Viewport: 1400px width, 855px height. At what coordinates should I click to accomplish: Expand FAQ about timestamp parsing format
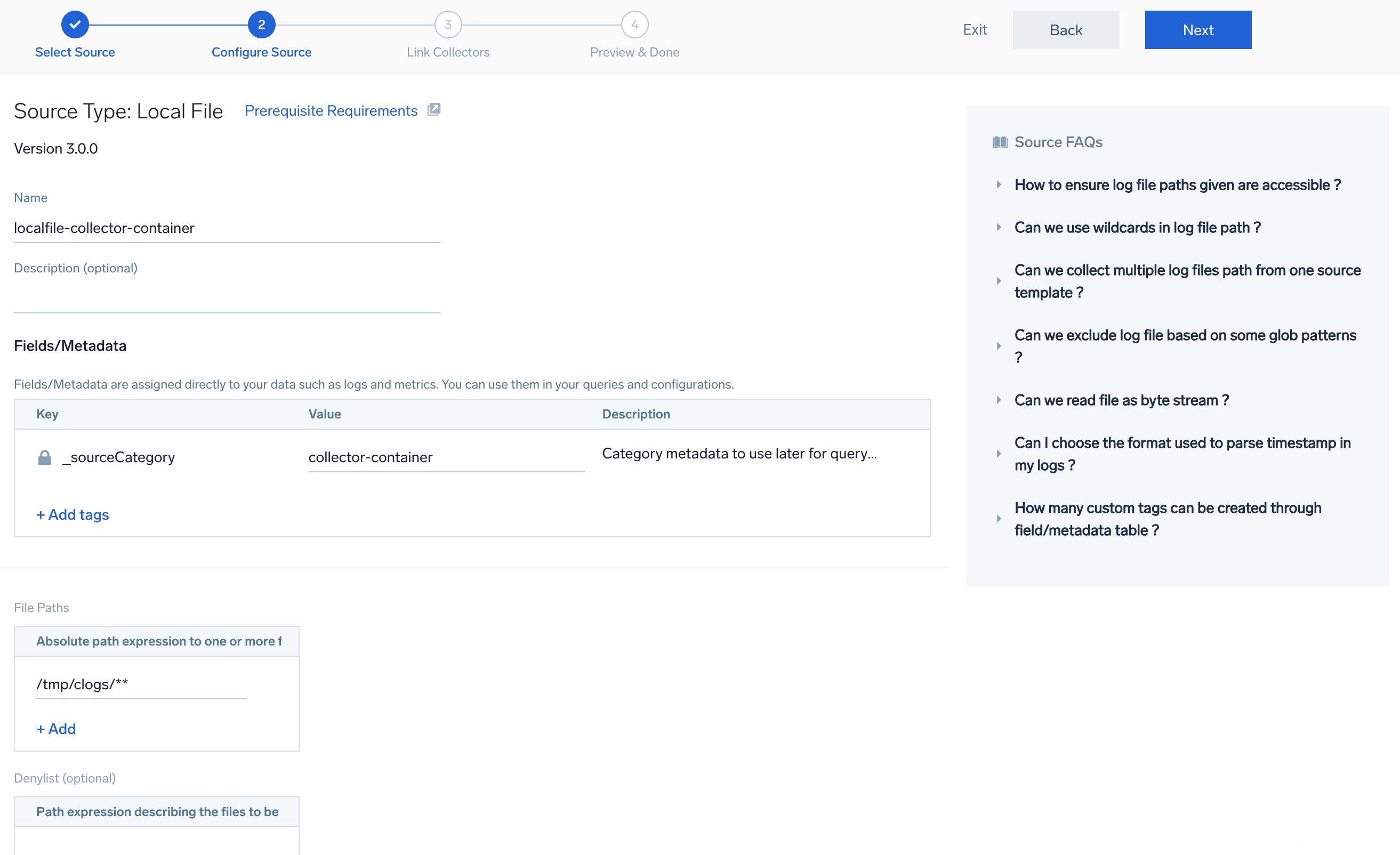click(x=1182, y=453)
